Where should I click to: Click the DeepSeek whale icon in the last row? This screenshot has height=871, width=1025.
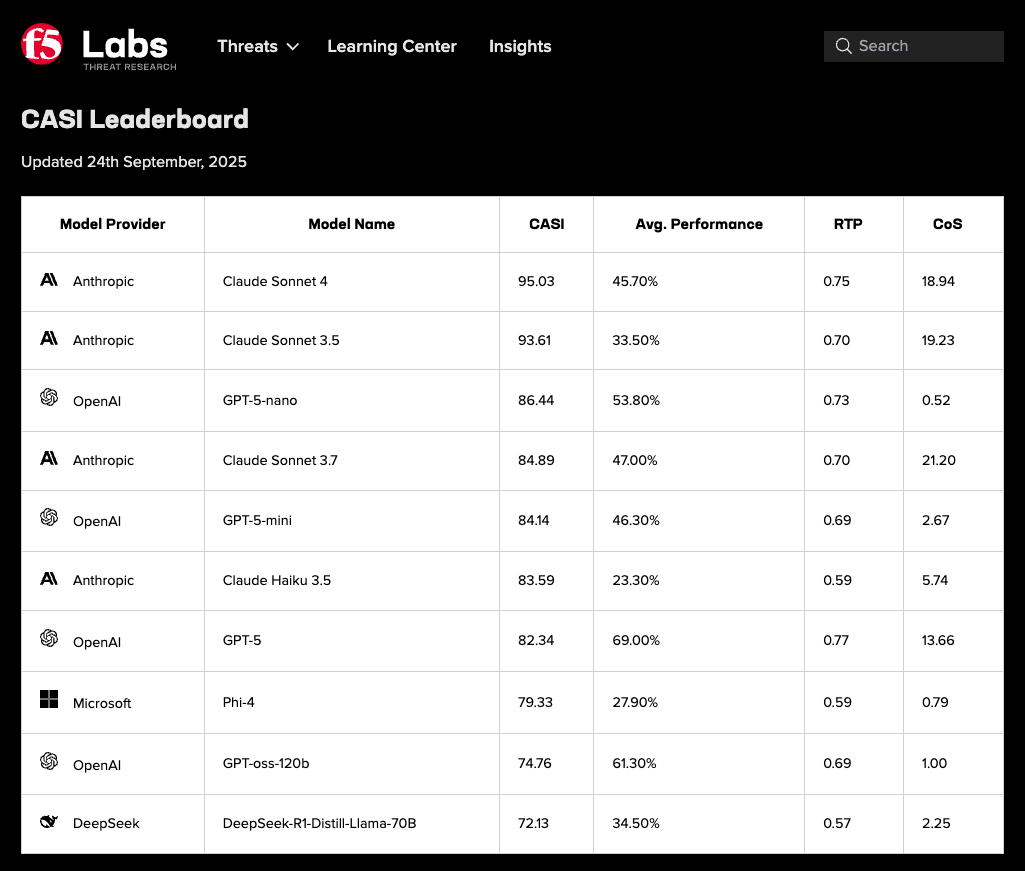(x=48, y=820)
